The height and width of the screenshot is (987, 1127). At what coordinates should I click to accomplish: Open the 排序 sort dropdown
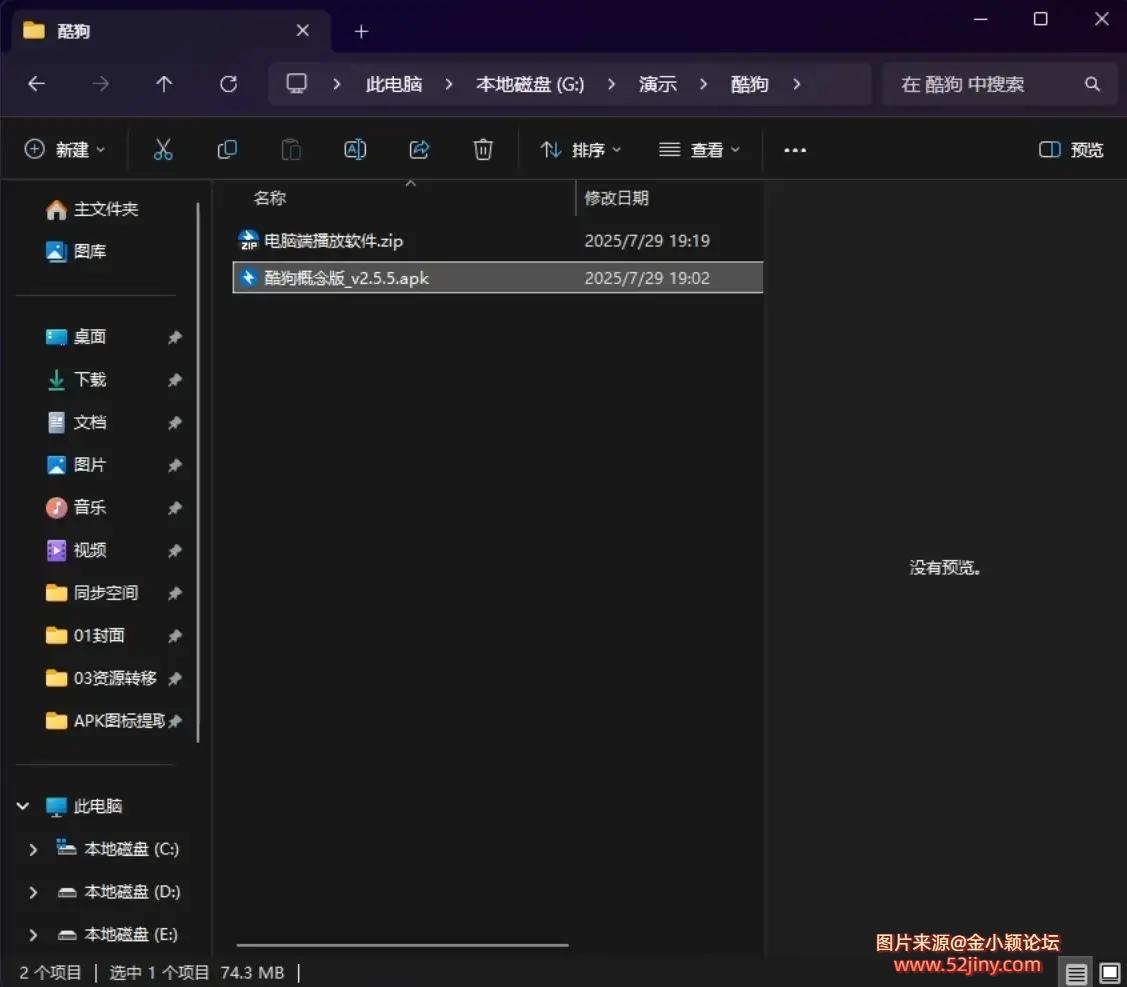580,149
